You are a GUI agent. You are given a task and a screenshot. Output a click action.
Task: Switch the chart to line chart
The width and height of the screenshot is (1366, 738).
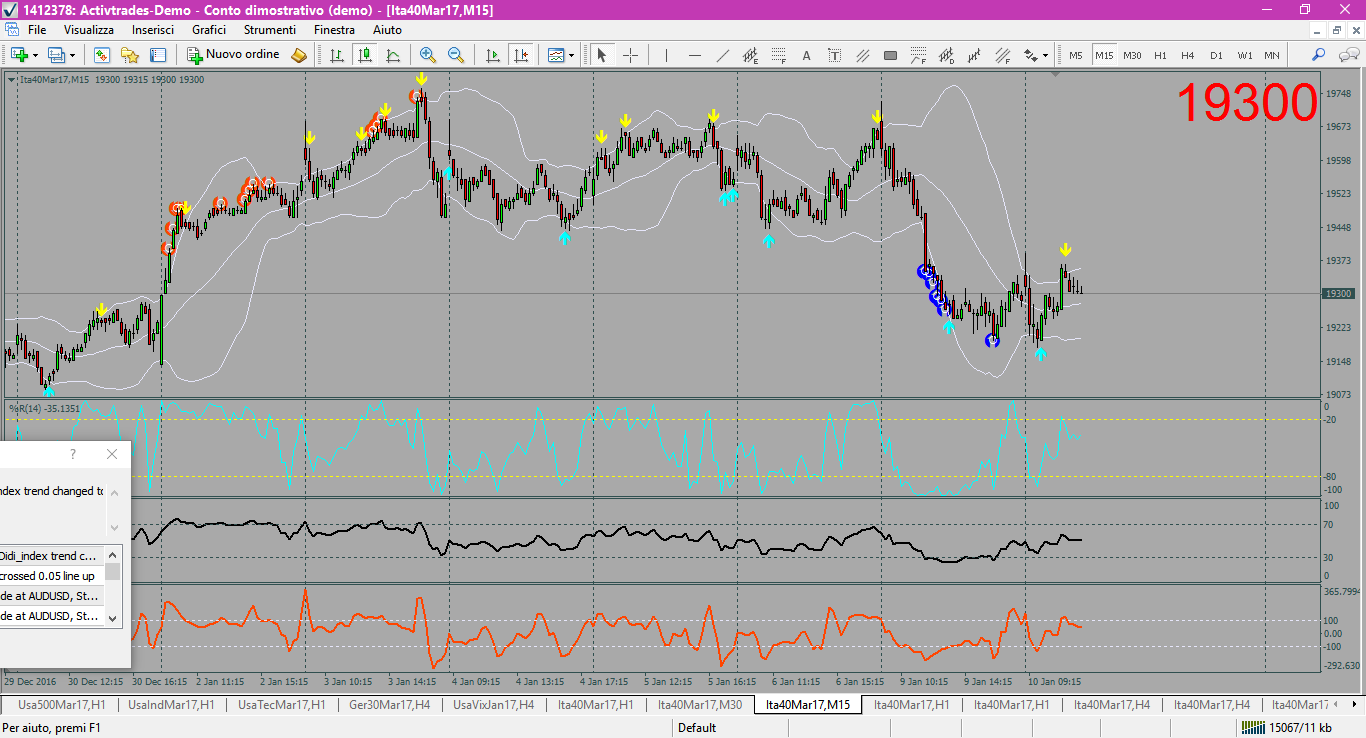393,55
